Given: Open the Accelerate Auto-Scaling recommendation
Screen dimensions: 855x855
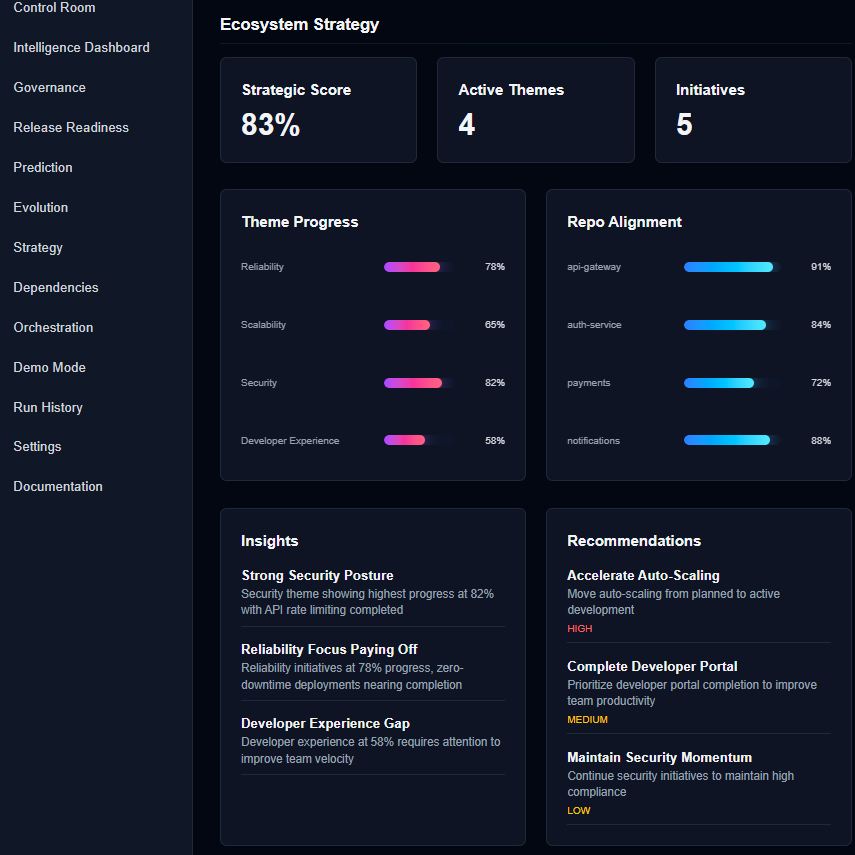Looking at the screenshot, I should tap(644, 577).
